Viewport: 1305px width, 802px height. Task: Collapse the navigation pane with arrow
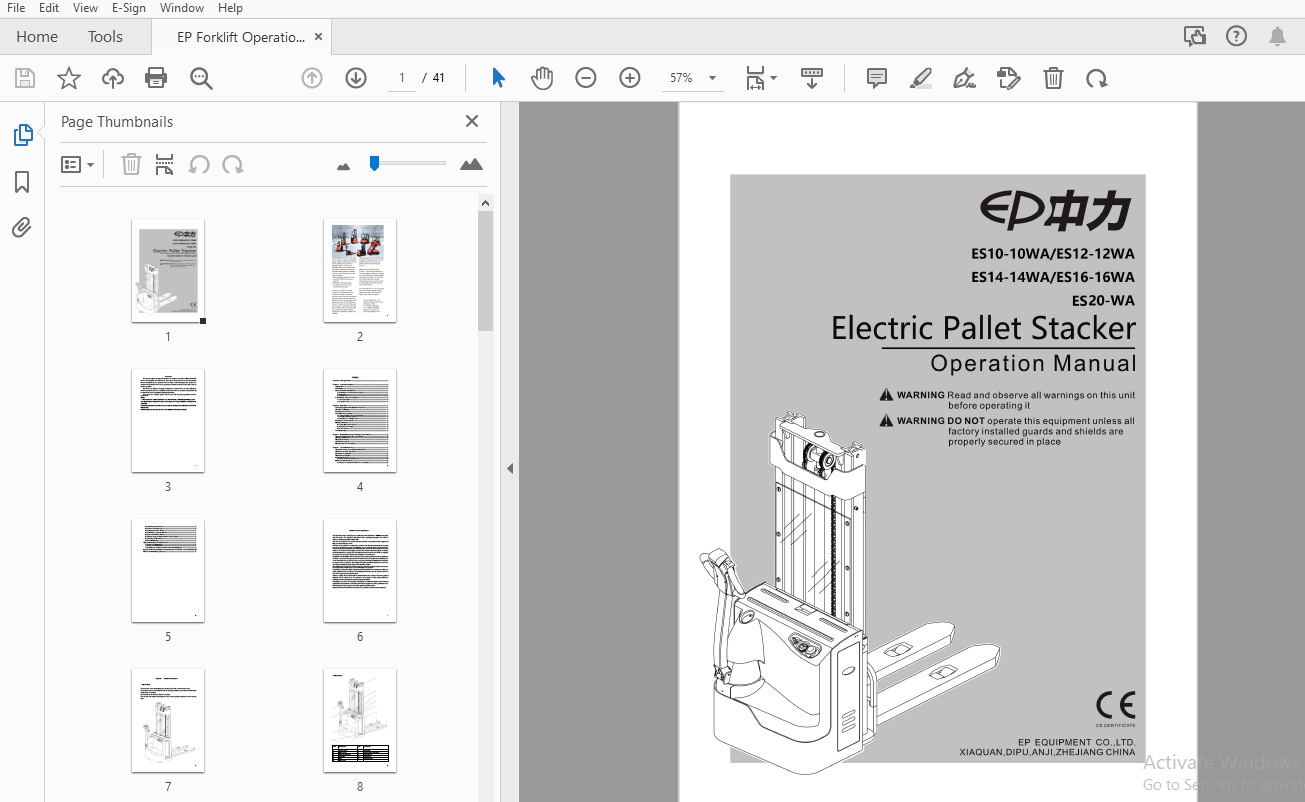(510, 468)
